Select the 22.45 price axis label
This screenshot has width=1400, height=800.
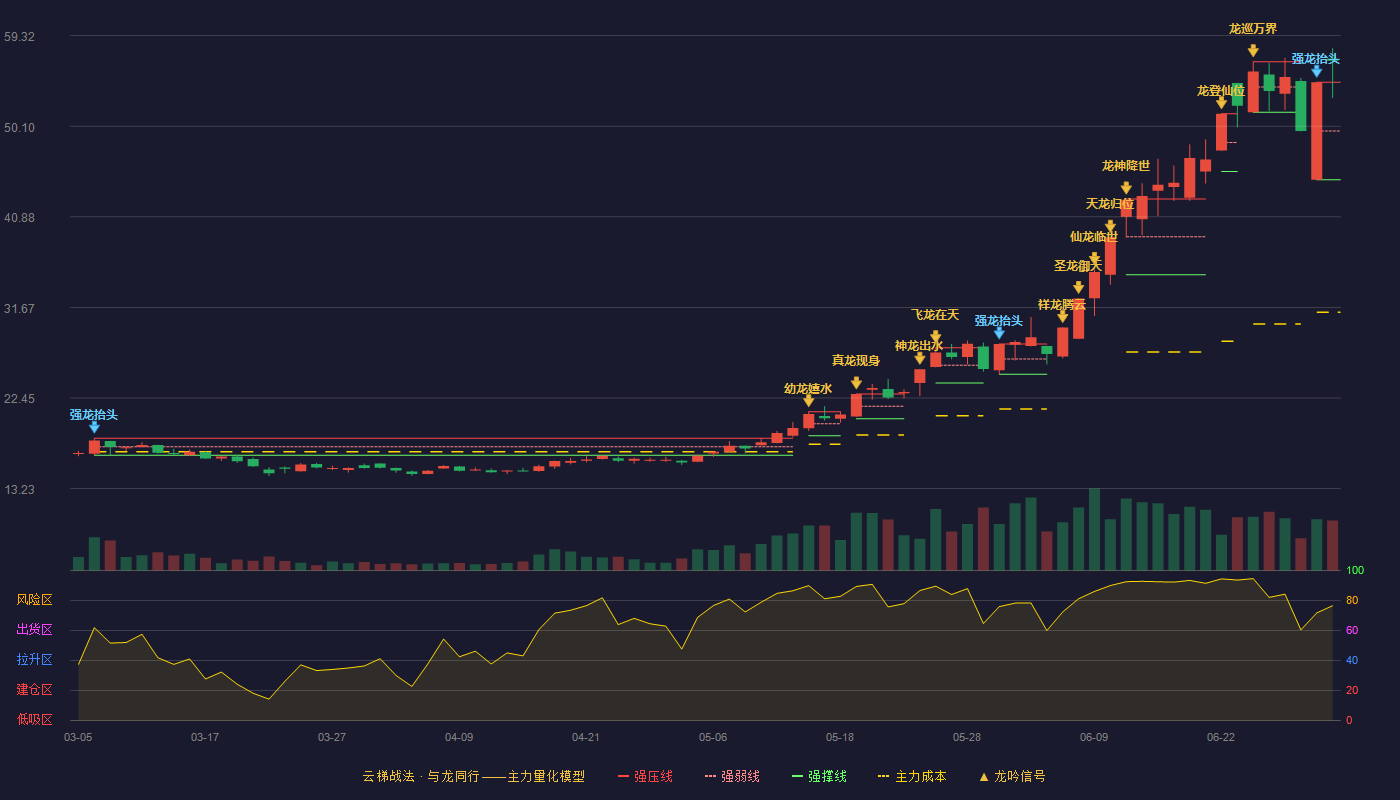20,399
